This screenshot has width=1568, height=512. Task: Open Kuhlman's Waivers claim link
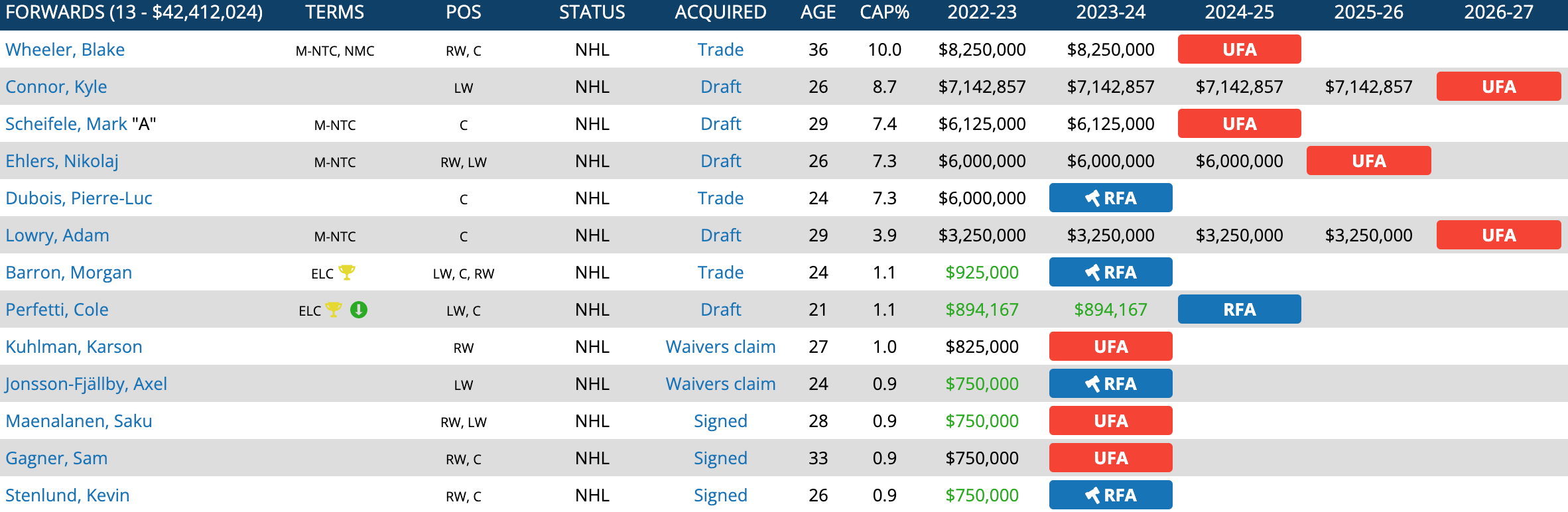[720, 347]
